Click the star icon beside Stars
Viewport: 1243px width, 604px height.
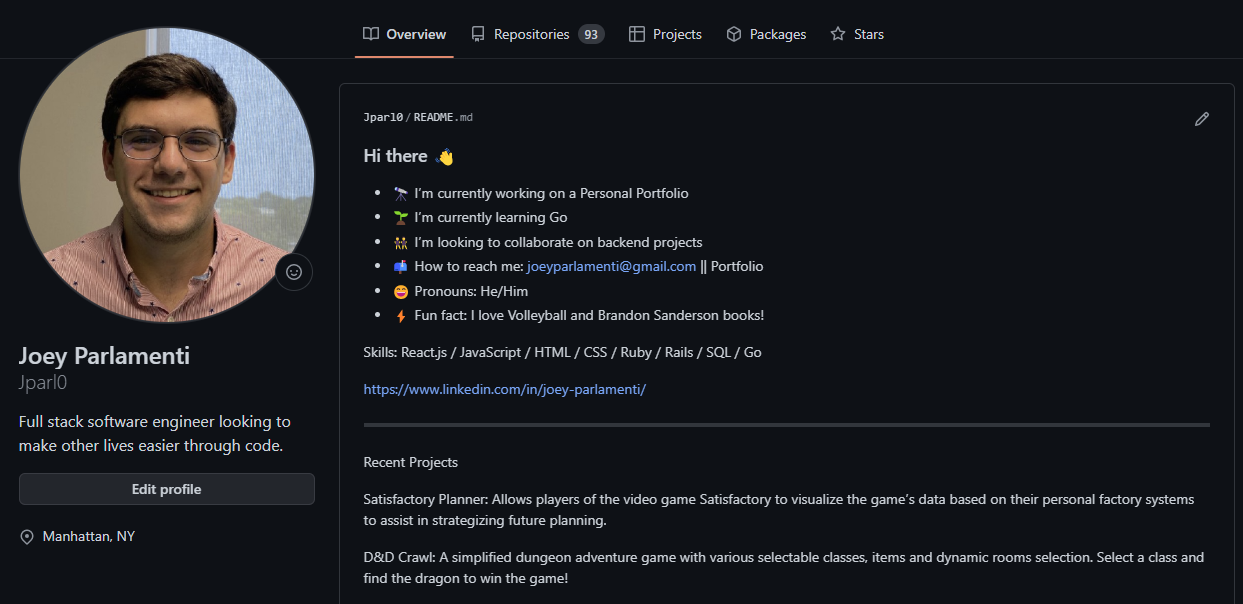(837, 34)
